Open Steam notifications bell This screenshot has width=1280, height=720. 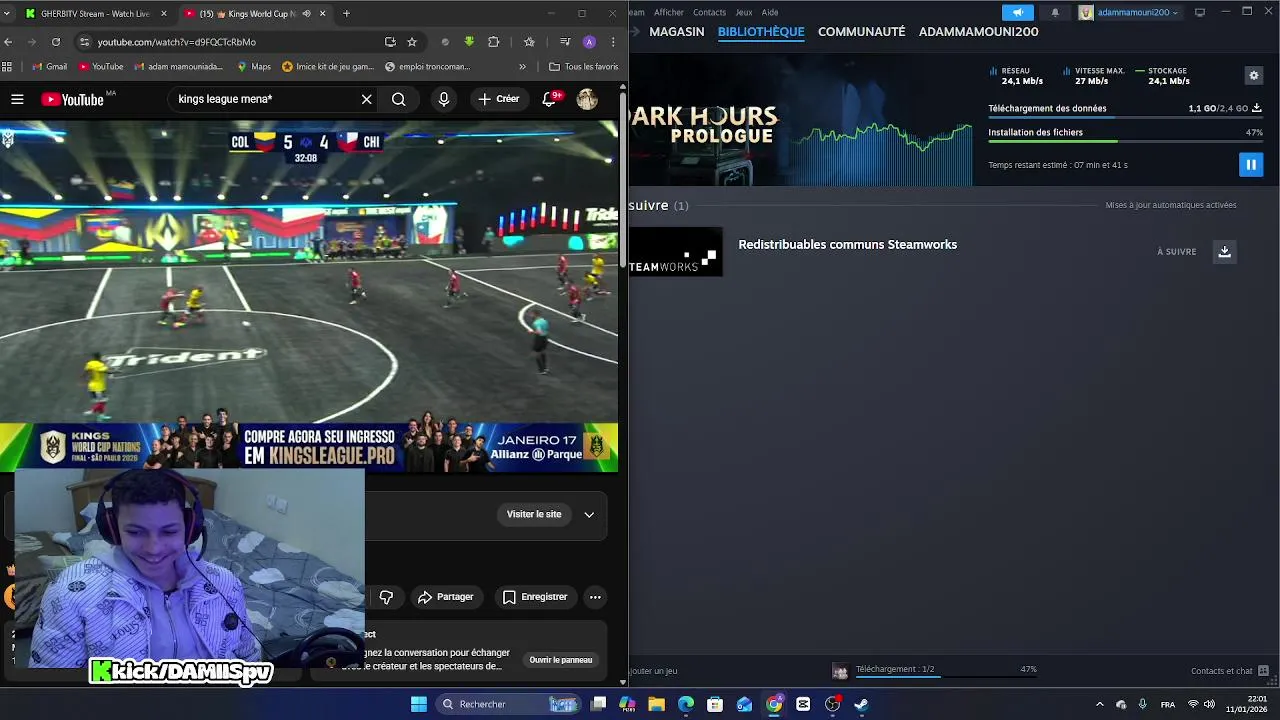pos(1055,12)
